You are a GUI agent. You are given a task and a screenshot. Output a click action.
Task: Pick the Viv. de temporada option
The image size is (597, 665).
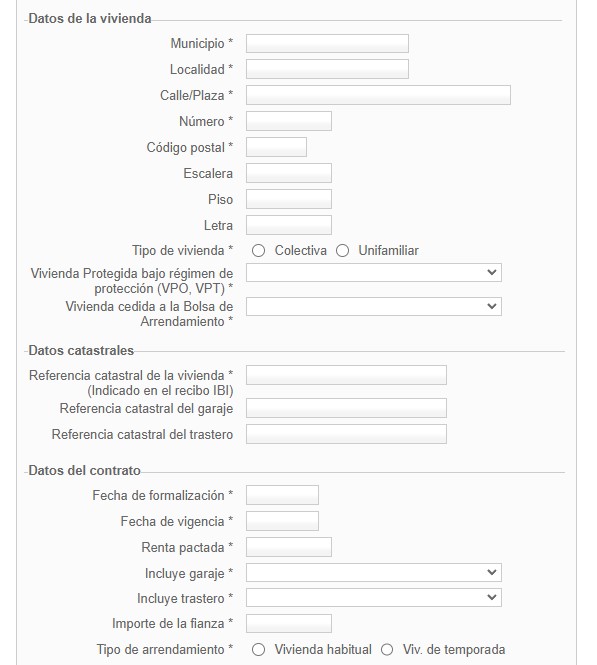tap(387, 650)
